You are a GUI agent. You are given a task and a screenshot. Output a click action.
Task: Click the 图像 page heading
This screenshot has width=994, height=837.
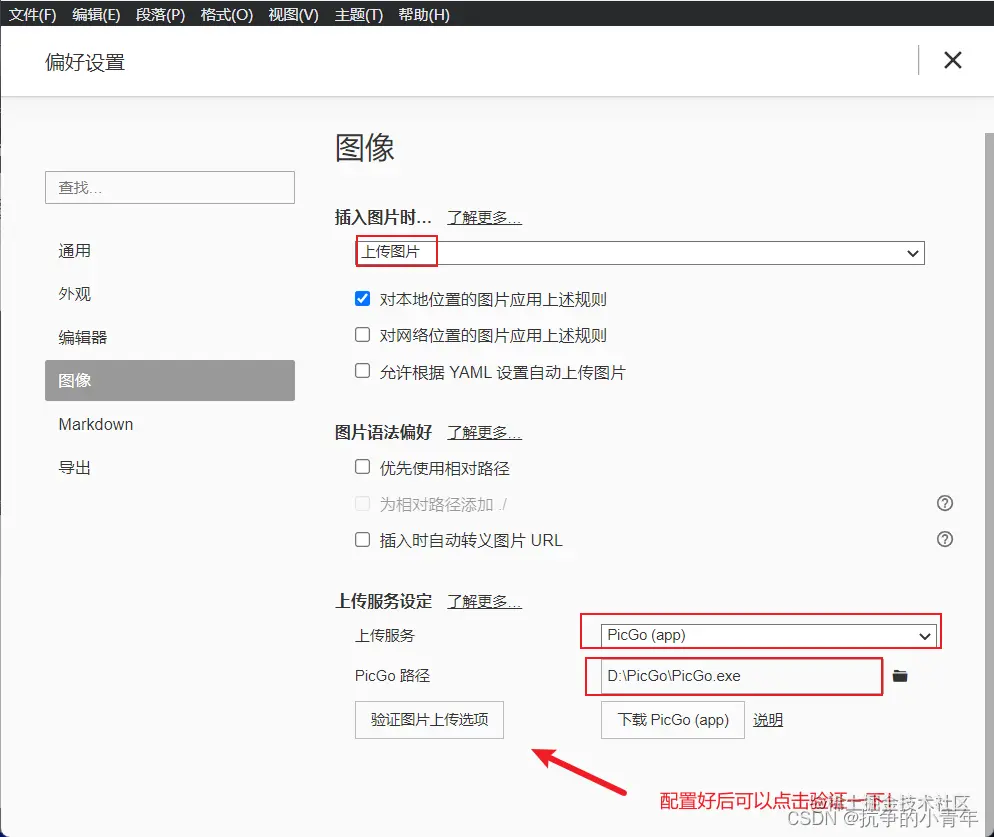pyautogui.click(x=365, y=148)
